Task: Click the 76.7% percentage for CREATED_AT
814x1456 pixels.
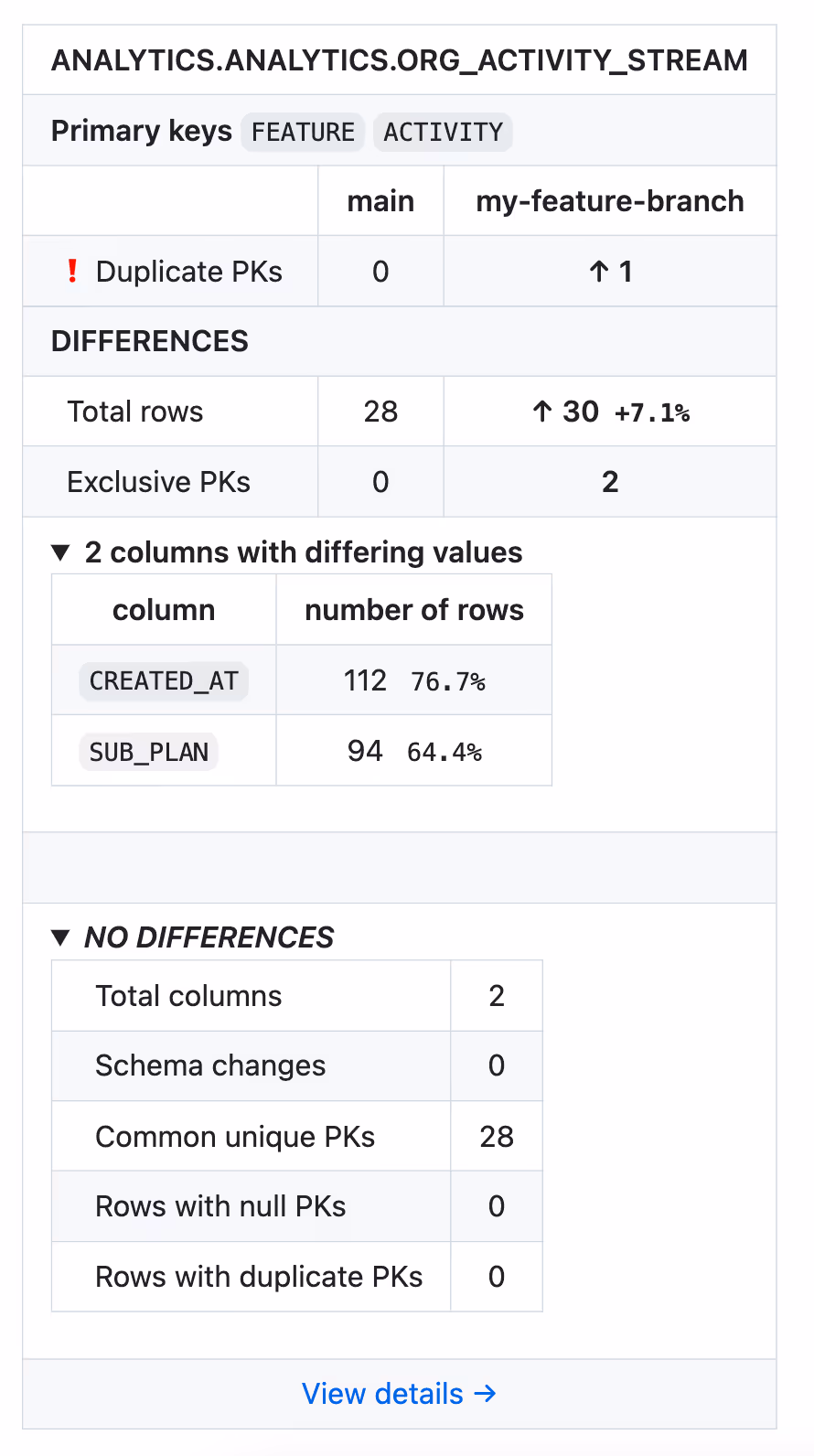Action: click(448, 682)
